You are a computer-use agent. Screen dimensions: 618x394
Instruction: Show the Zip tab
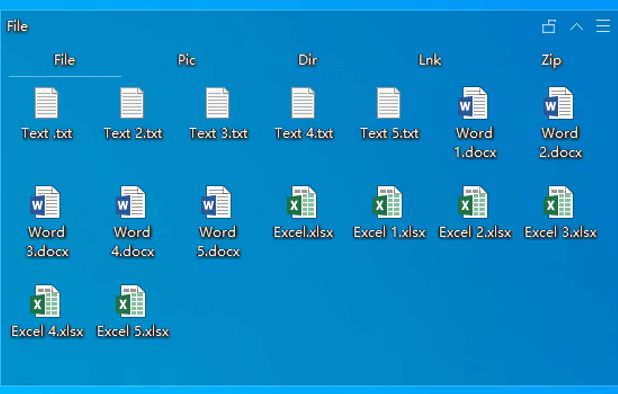click(x=551, y=60)
